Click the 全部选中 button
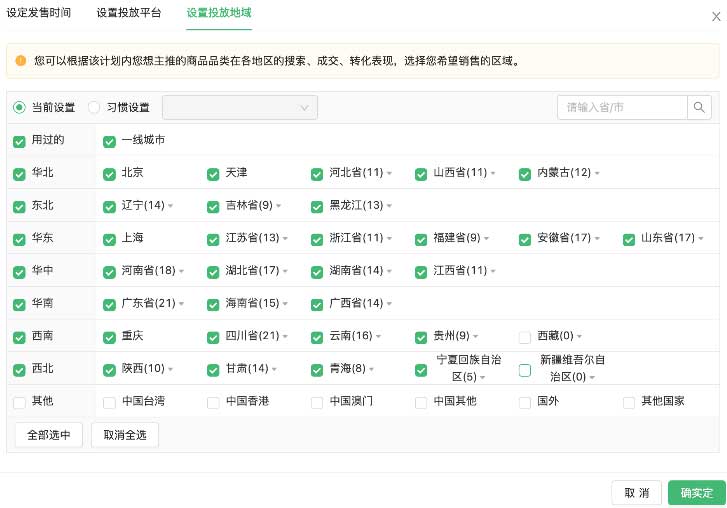Screen dimensions: 727x508 pyautogui.click(x=49, y=435)
